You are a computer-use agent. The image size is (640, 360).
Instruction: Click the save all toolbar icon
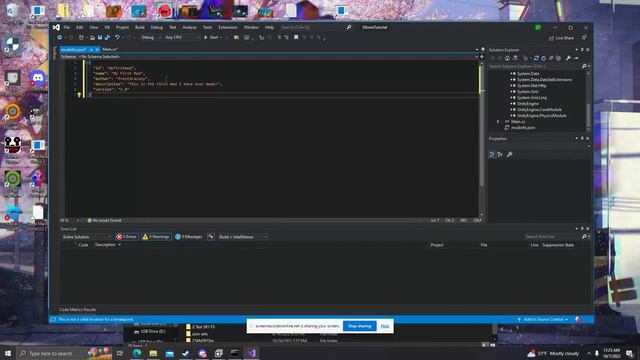pyautogui.click(x=107, y=38)
